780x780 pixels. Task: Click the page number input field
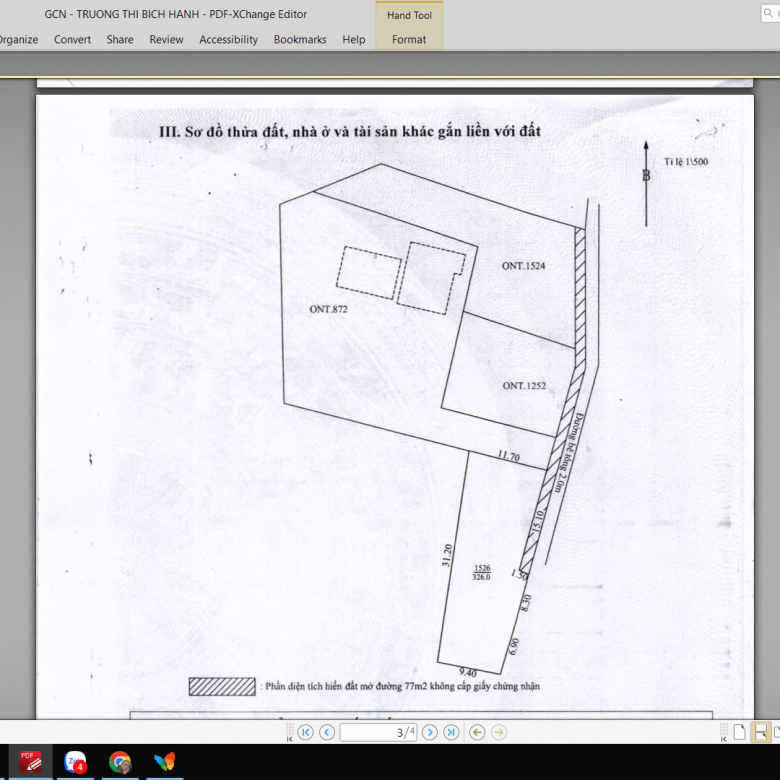point(378,732)
